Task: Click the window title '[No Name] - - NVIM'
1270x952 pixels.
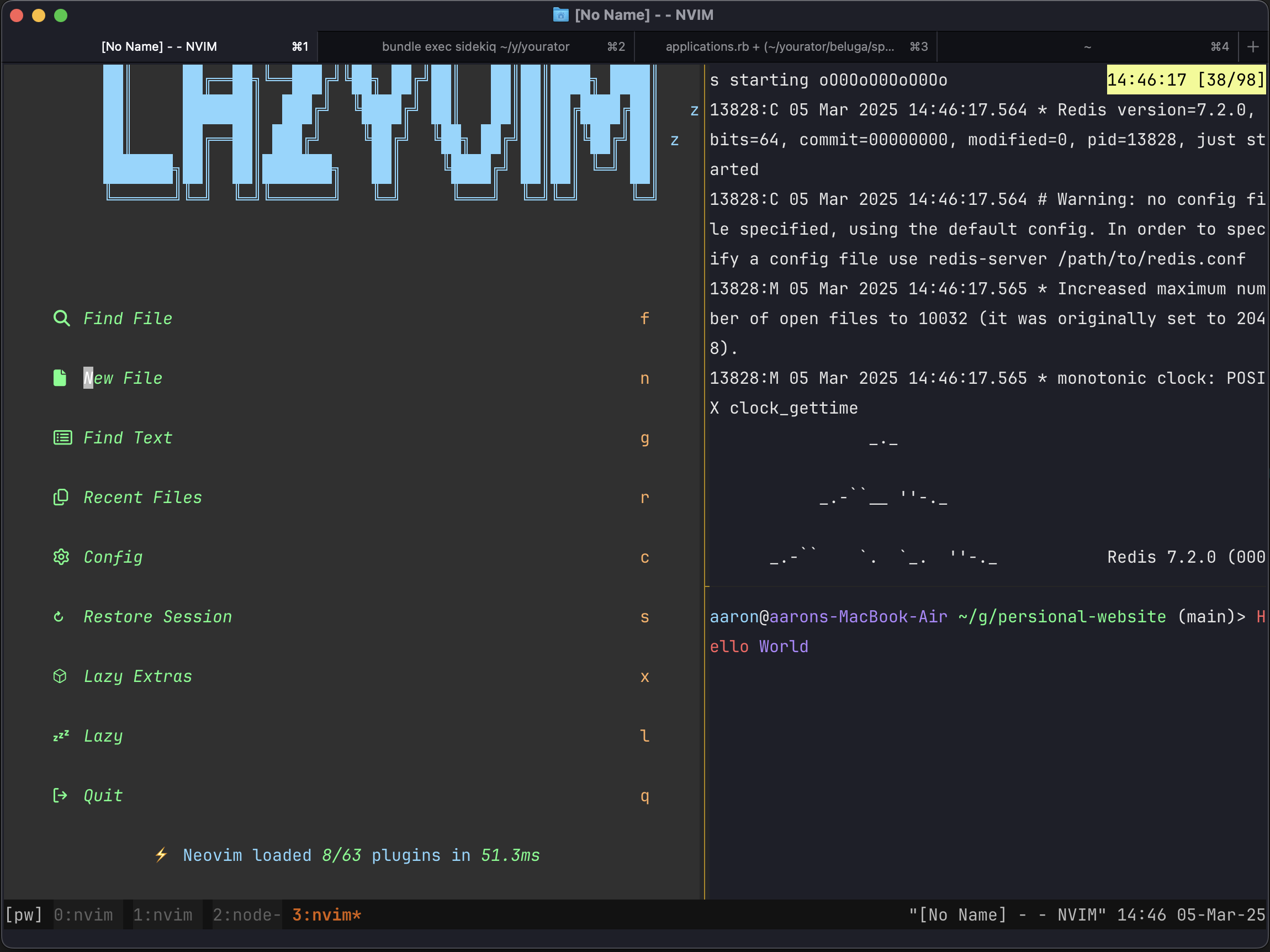Action: point(644,15)
